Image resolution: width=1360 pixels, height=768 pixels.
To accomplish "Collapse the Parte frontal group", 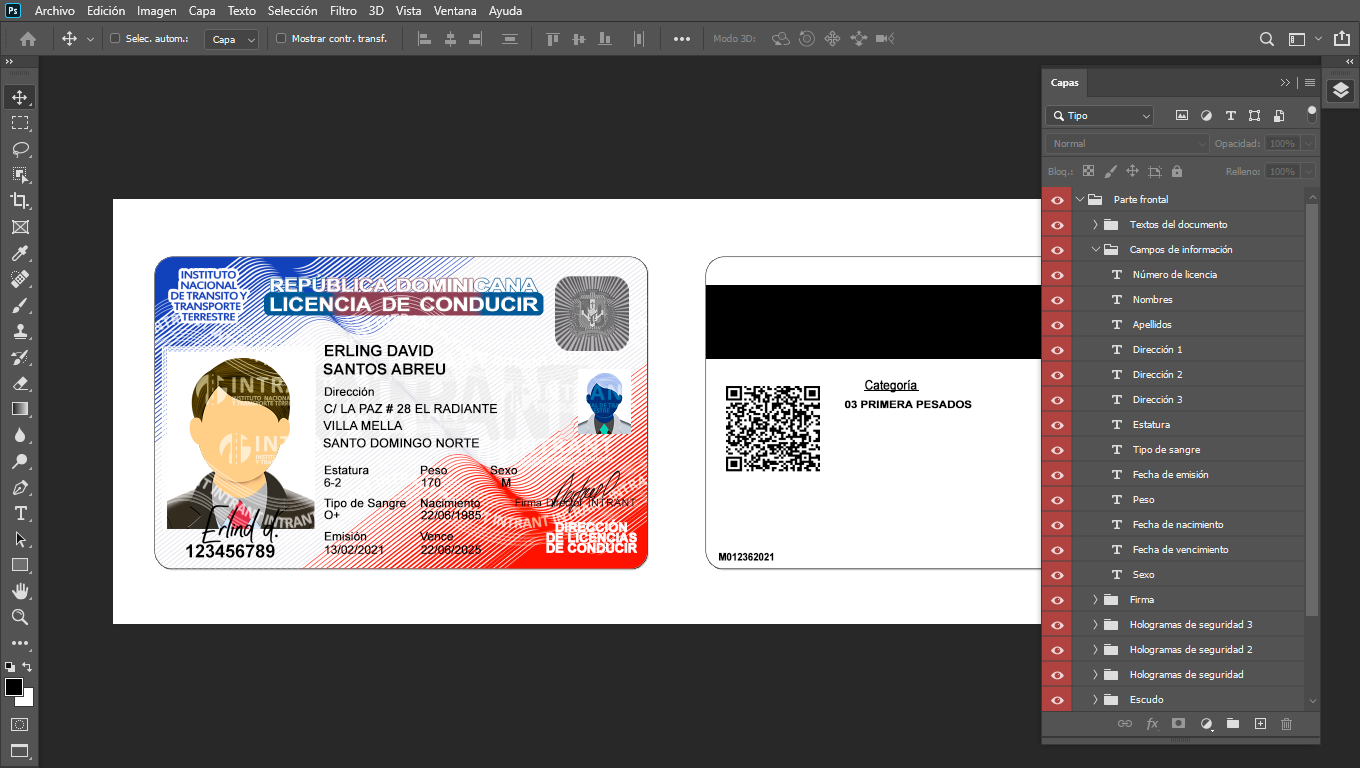I will click(x=1080, y=200).
